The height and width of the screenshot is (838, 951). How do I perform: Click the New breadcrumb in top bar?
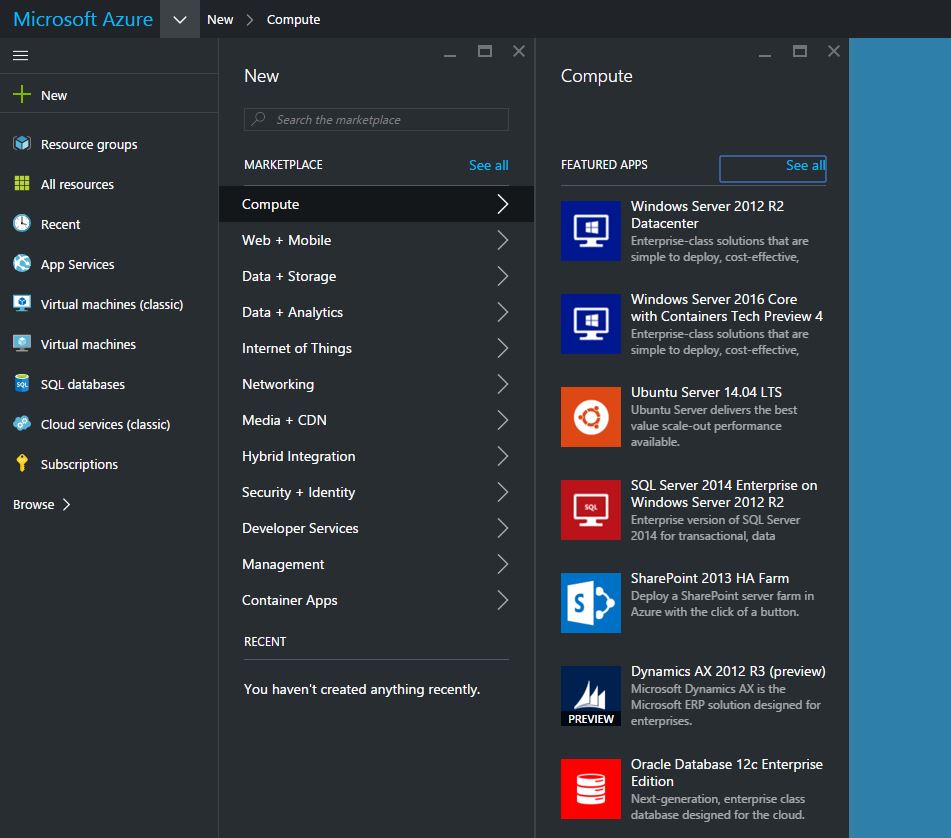[220, 19]
